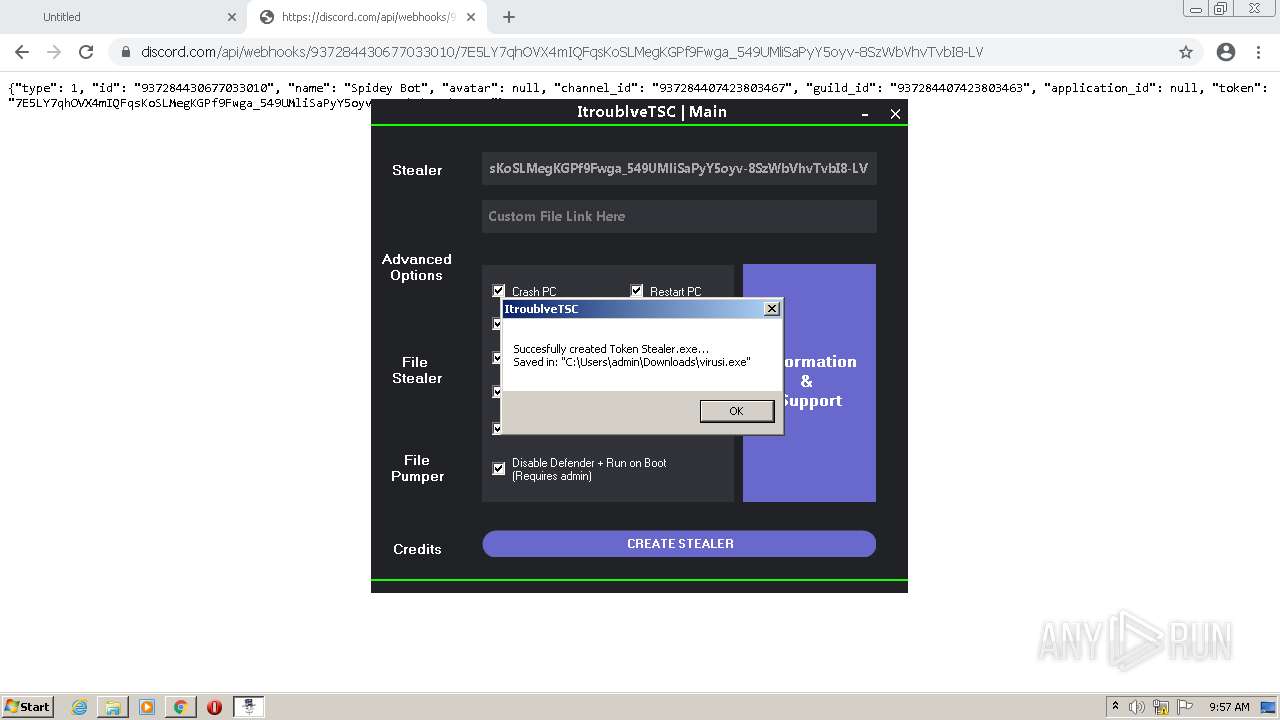This screenshot has height=720, width=1280.
Task: Select the discord.com webhooks tab
Action: point(366,17)
